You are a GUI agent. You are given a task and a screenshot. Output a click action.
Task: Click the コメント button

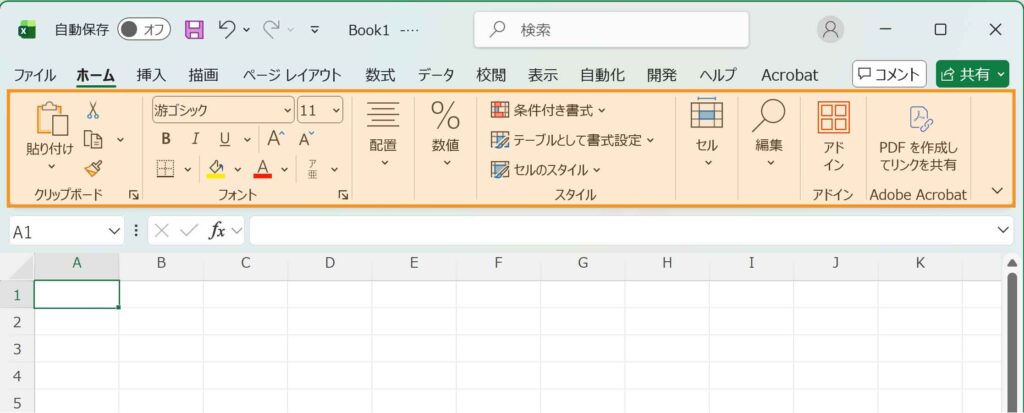tap(889, 74)
